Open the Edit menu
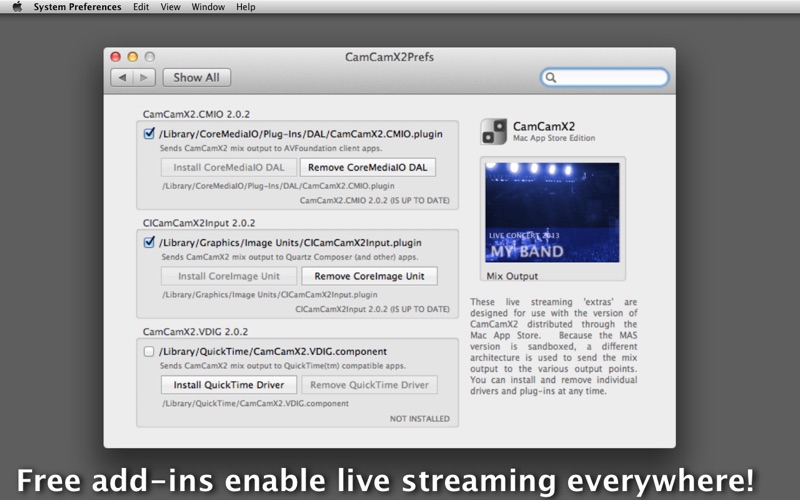Viewport: 800px width, 500px height. pos(141,7)
